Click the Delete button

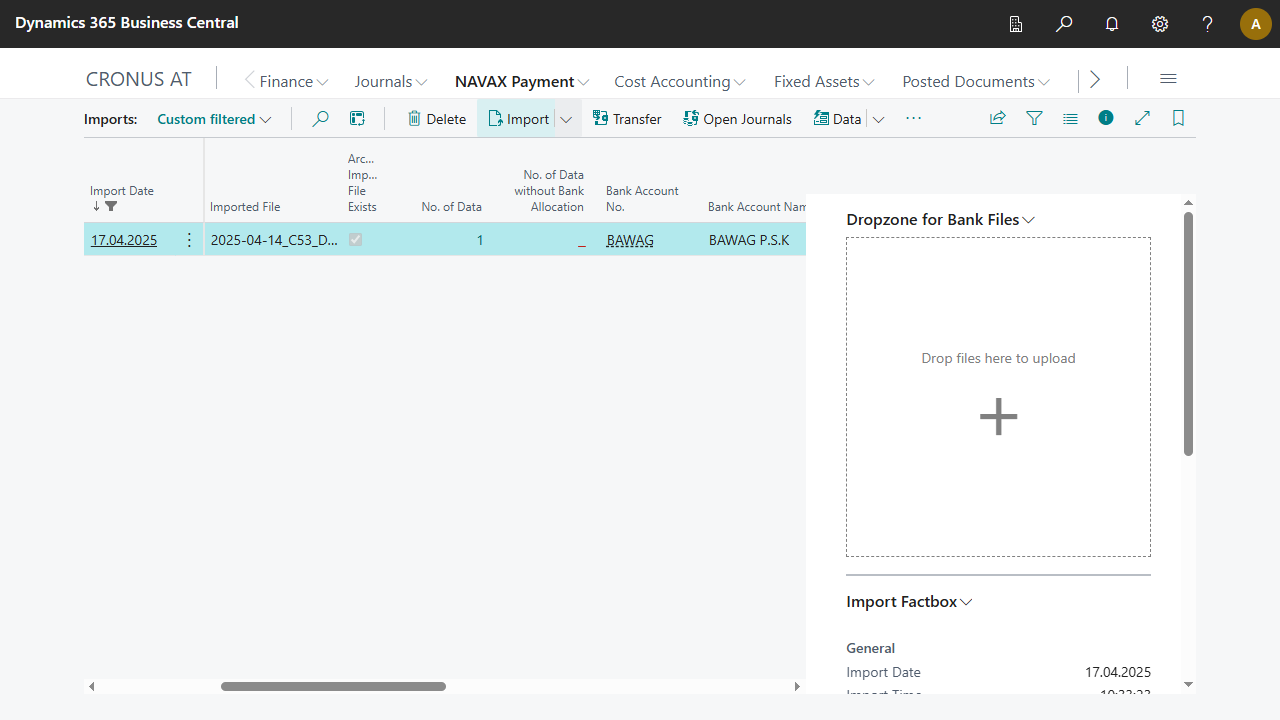[436, 119]
